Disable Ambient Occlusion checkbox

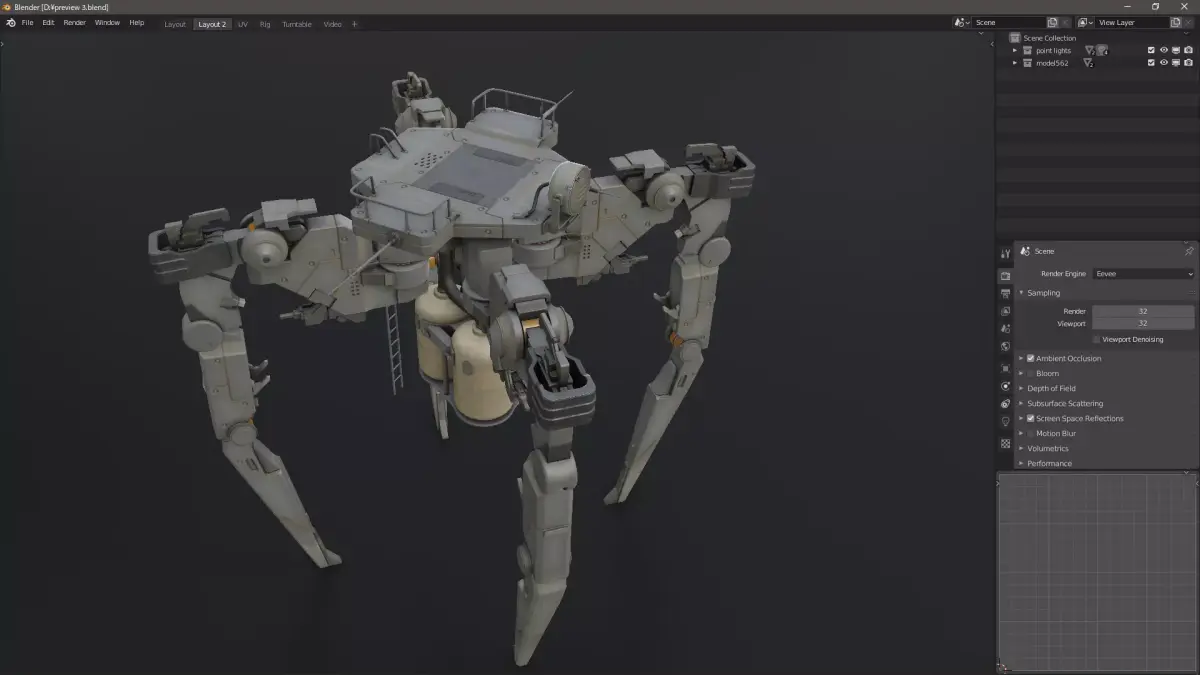[x=1031, y=358]
